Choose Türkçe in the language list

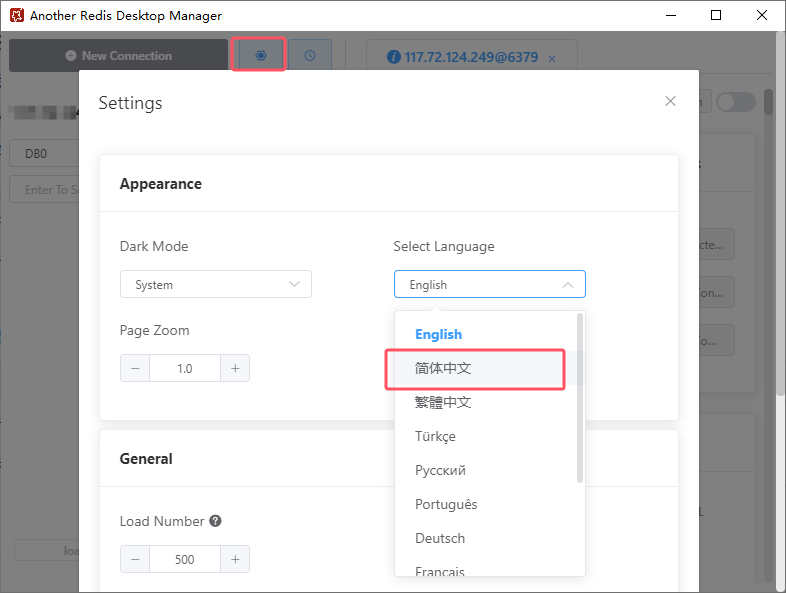pyautogui.click(x=435, y=436)
